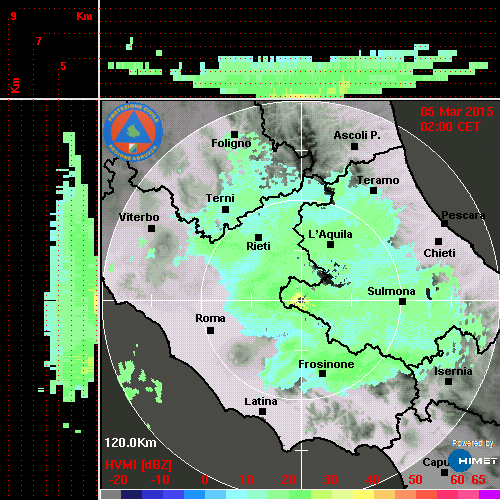Click the Sulmona city marker square
Viewport: 500px width, 500px height.
403,302
